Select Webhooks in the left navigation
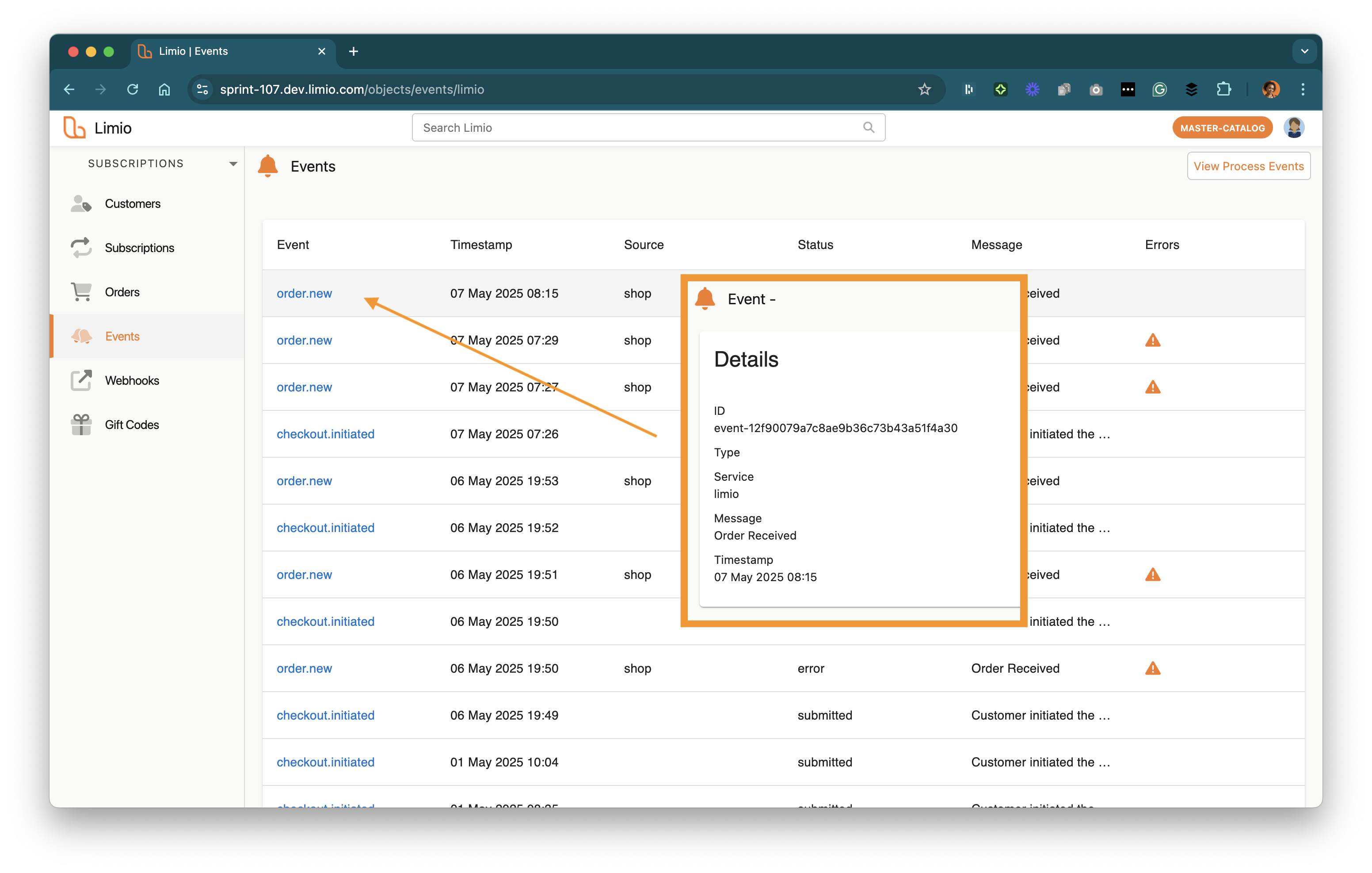The width and height of the screenshot is (1372, 873). click(132, 380)
